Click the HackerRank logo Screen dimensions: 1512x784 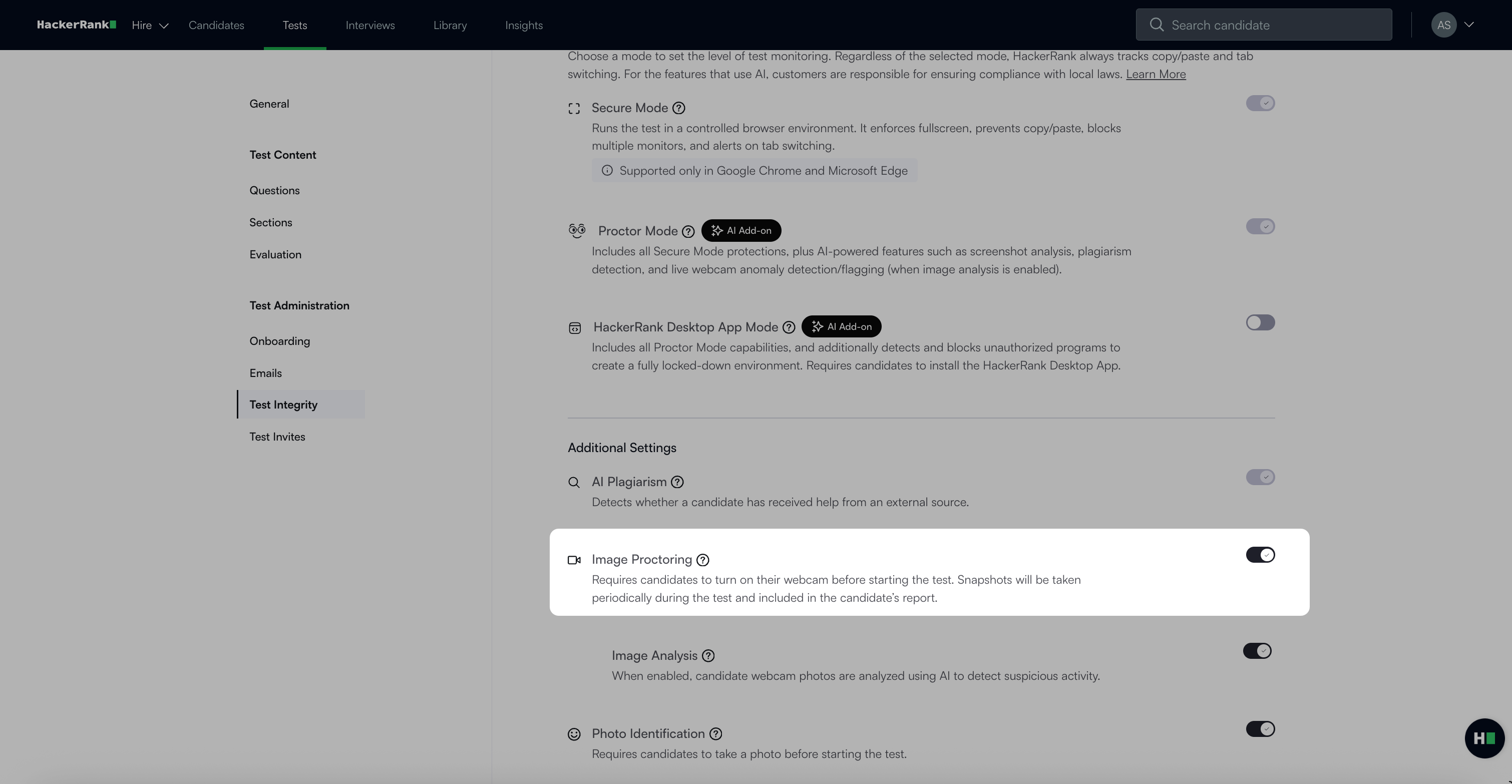76,25
